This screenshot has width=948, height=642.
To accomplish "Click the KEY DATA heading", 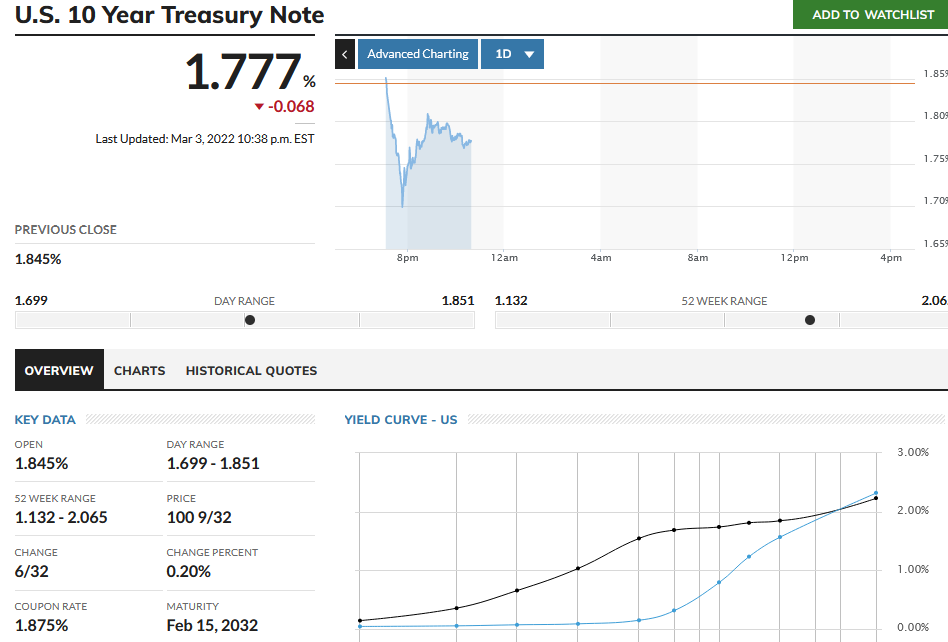I will pyautogui.click(x=45, y=420).
